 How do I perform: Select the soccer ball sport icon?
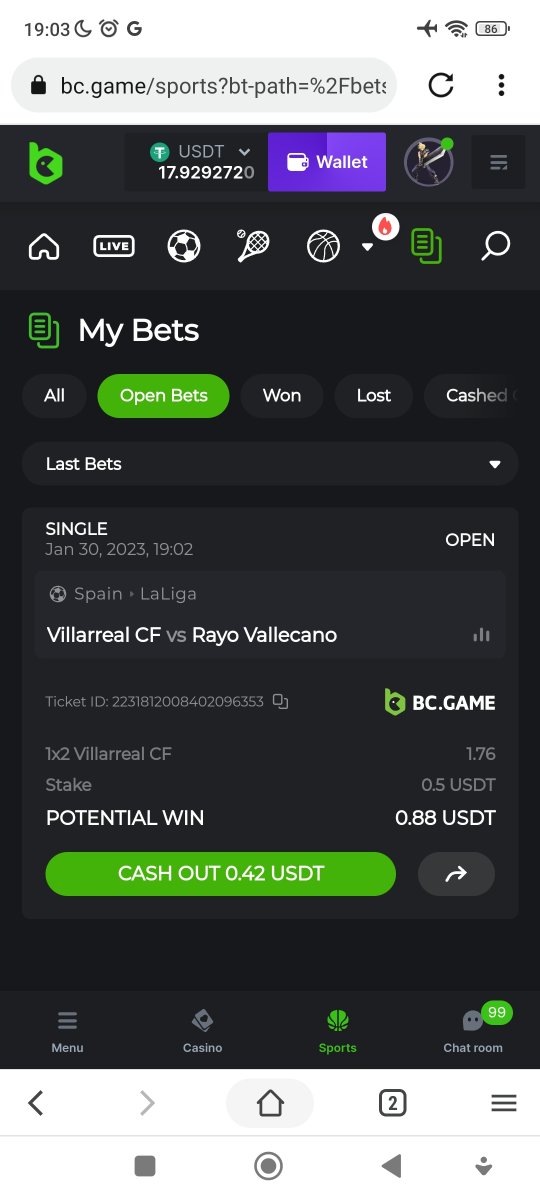point(184,246)
